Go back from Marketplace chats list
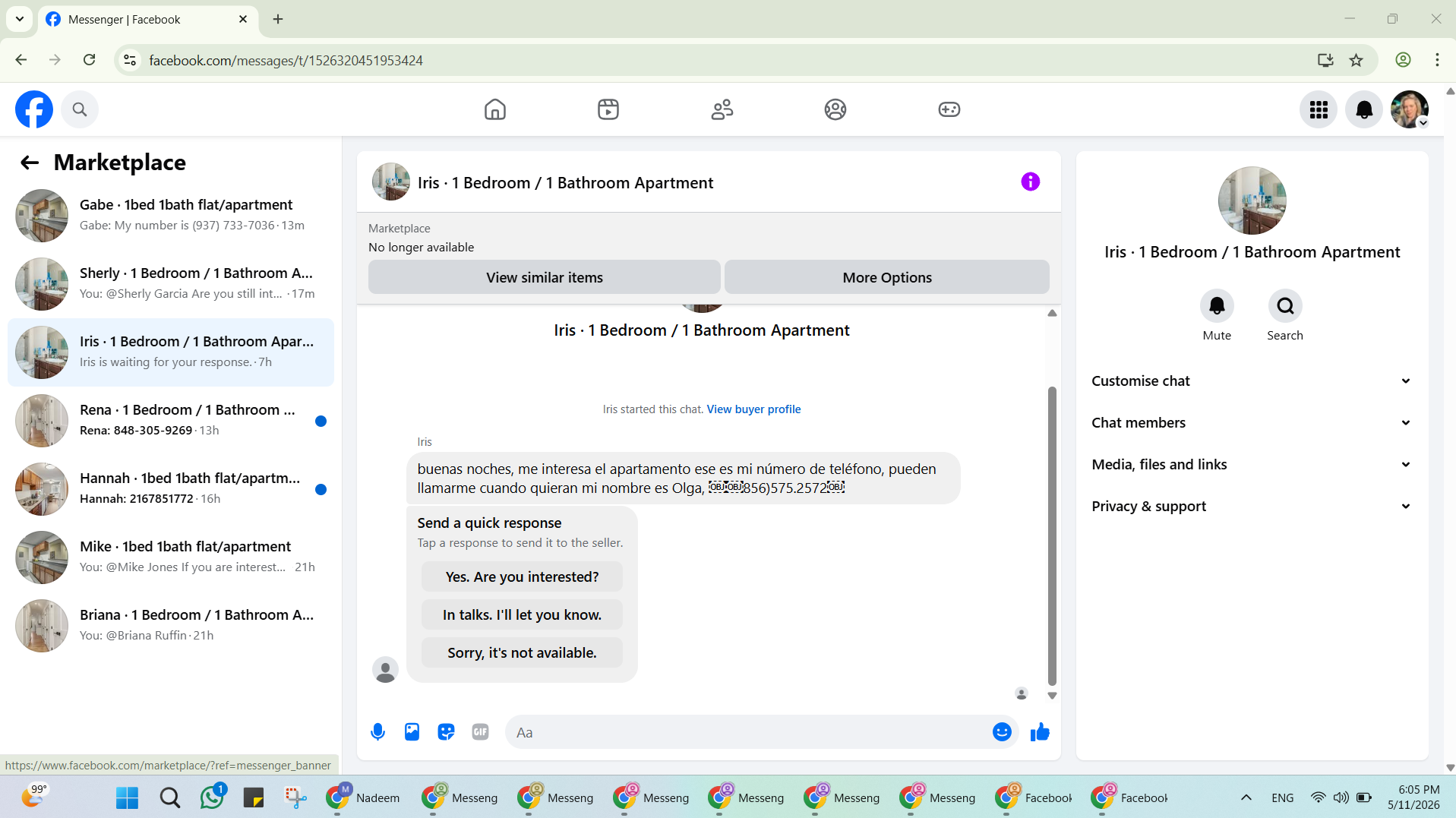The width and height of the screenshot is (1456, 818). (30, 163)
